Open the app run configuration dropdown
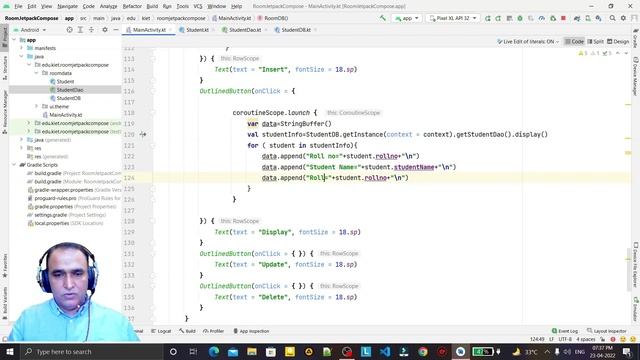The width and height of the screenshot is (640, 360). pos(407,18)
